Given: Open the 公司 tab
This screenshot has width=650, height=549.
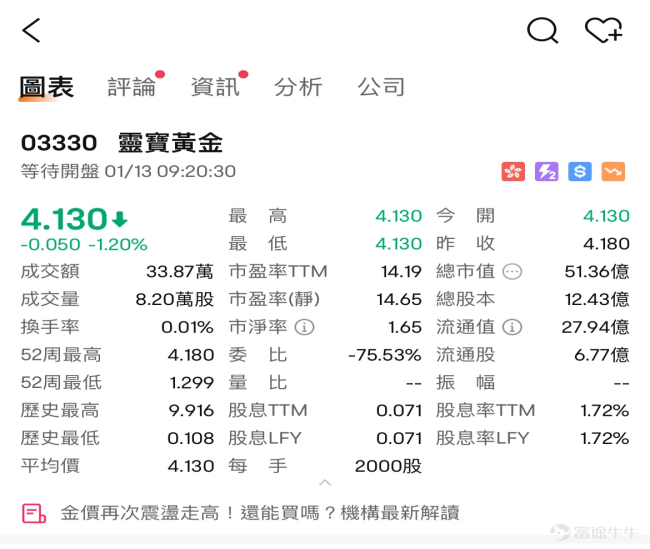Looking at the screenshot, I should [x=381, y=87].
